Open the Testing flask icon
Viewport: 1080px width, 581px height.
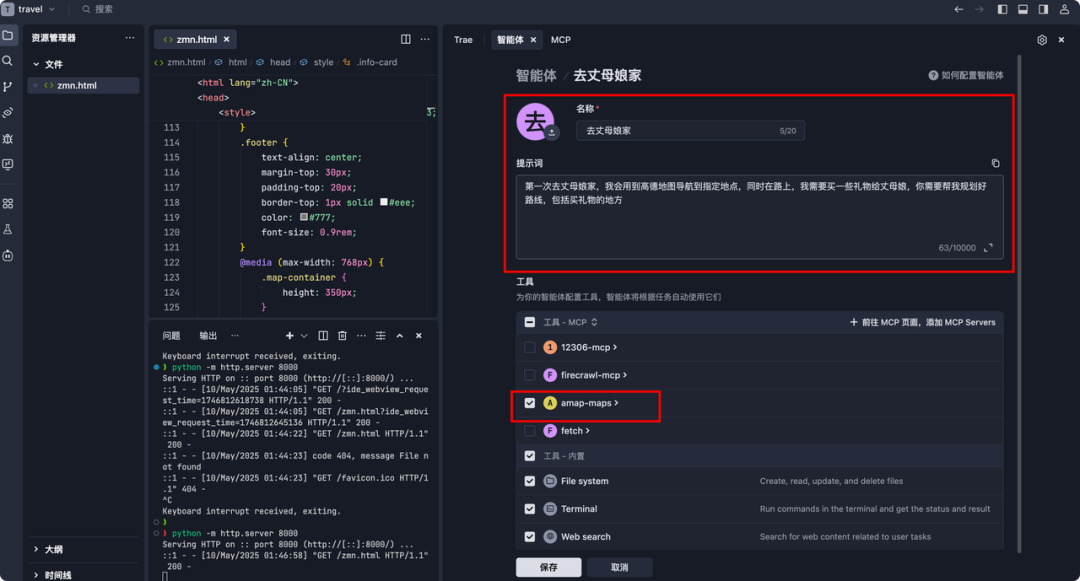(8, 229)
